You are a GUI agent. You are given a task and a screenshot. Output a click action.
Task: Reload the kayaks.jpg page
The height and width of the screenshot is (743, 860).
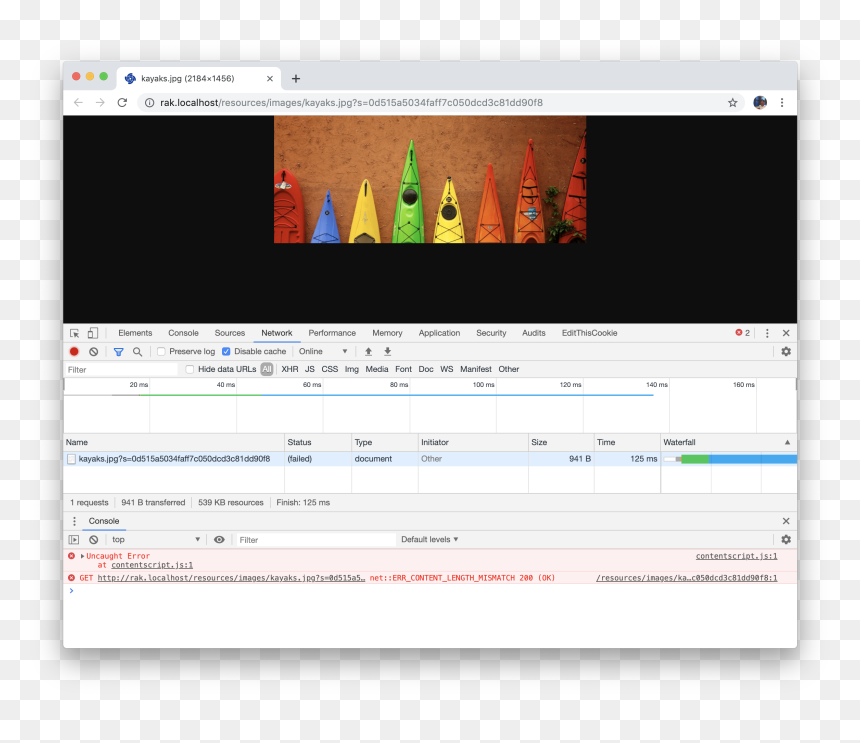(x=122, y=103)
